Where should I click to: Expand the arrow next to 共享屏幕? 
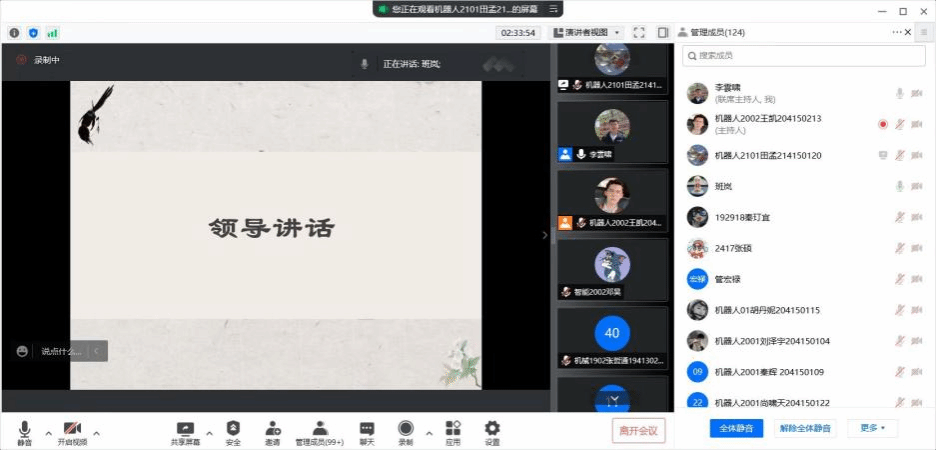tap(209, 433)
